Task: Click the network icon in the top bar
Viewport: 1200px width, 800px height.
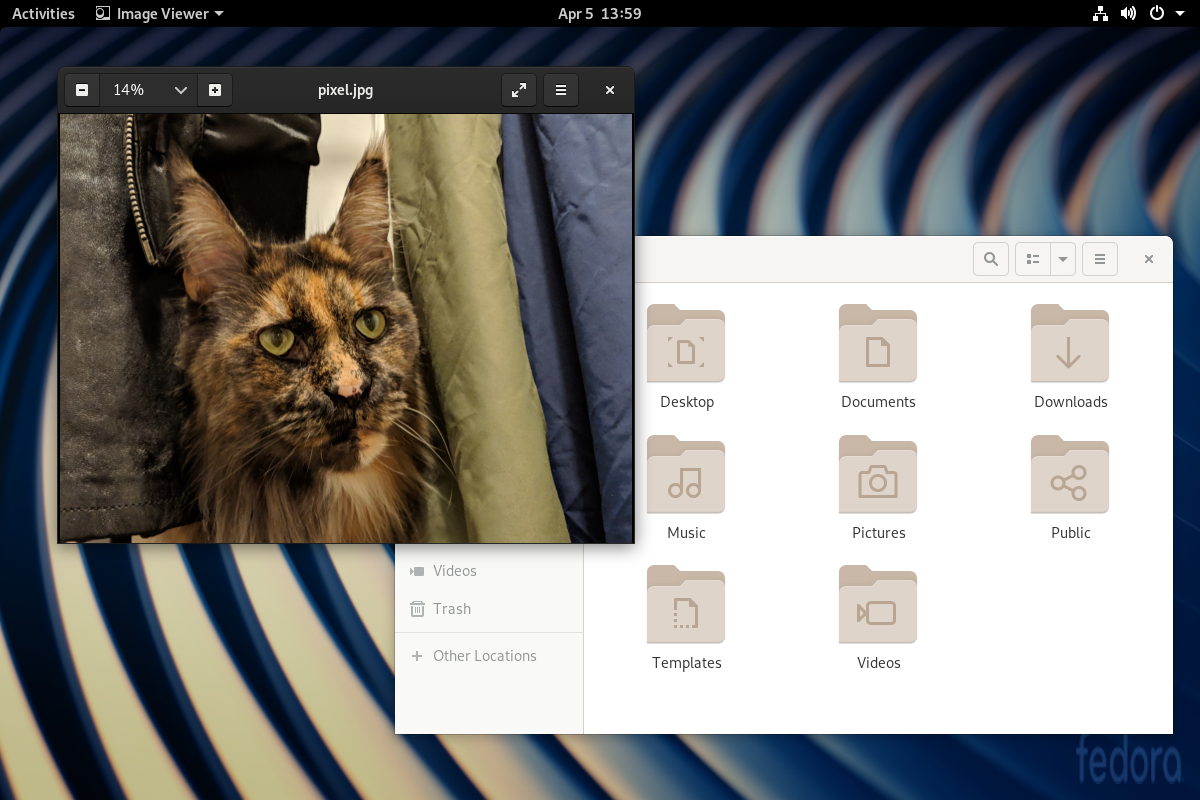Action: tap(1100, 13)
